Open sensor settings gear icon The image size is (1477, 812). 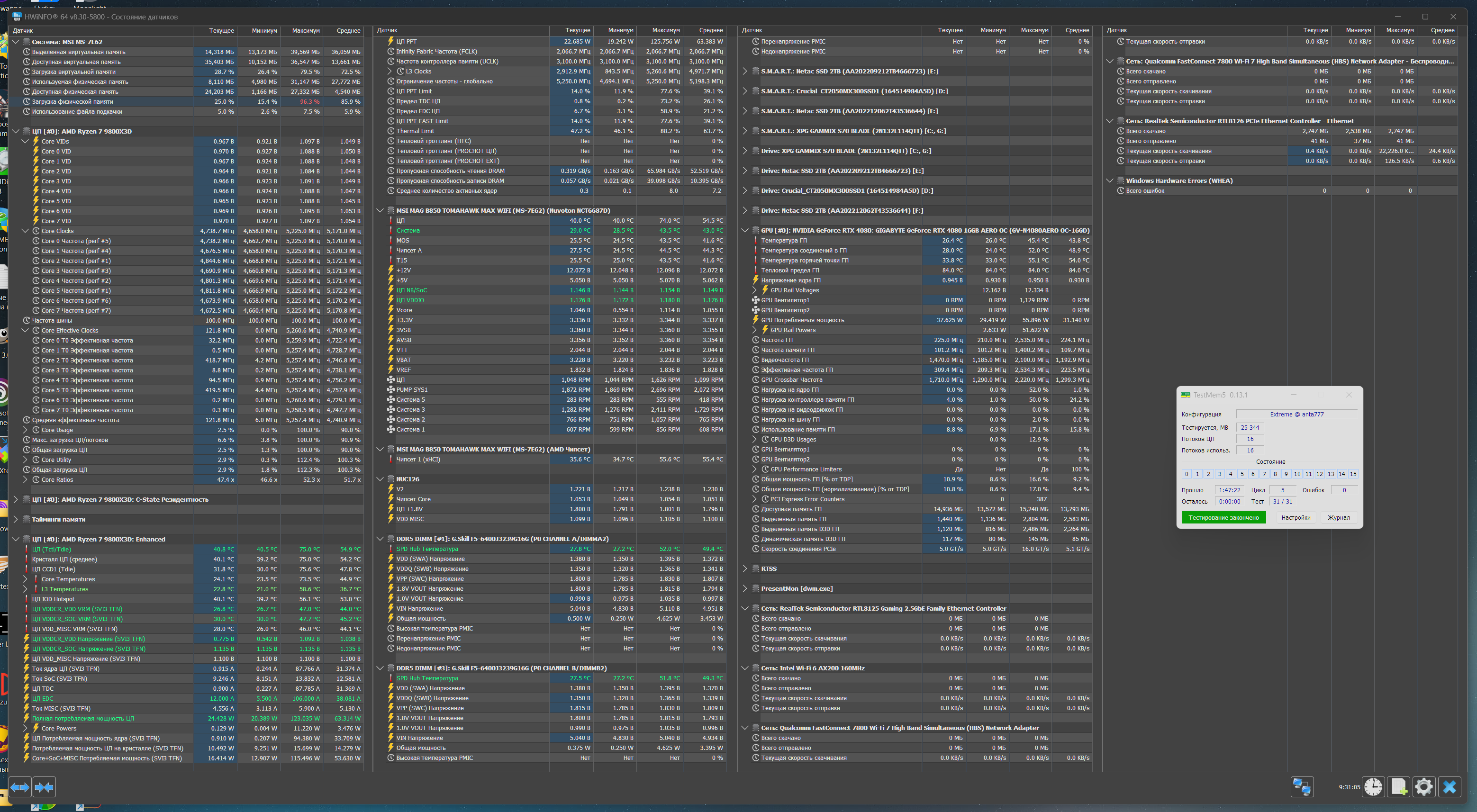[x=1423, y=787]
